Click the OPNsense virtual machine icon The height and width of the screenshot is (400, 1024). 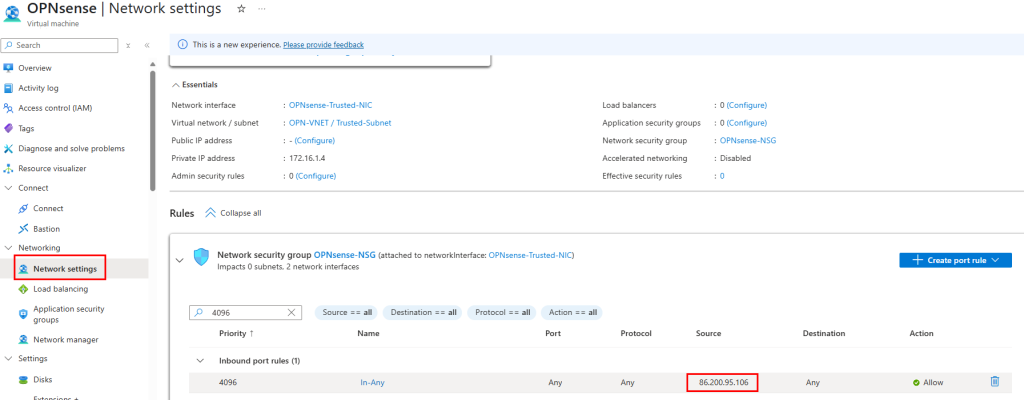(11, 14)
